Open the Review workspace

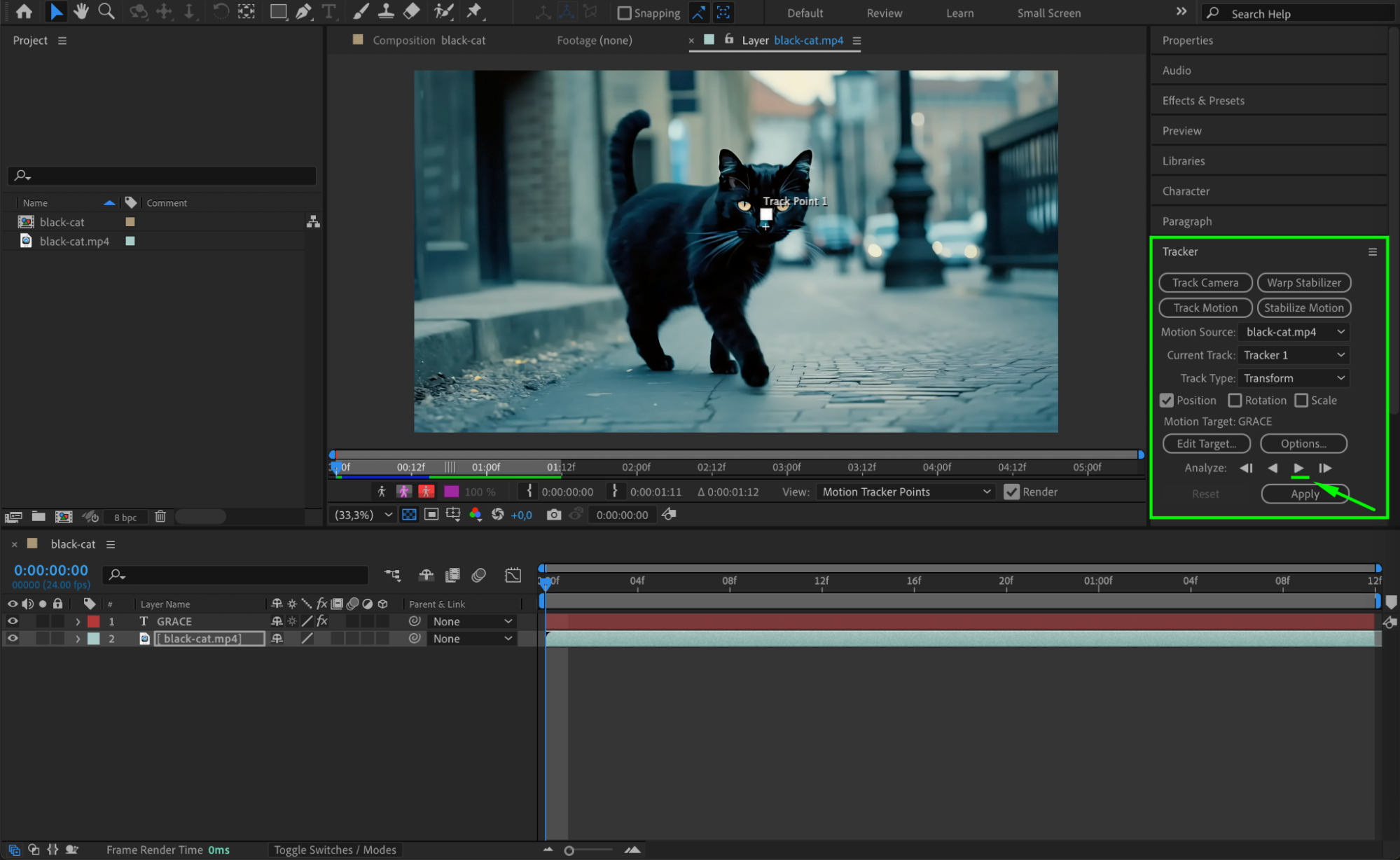pos(884,13)
